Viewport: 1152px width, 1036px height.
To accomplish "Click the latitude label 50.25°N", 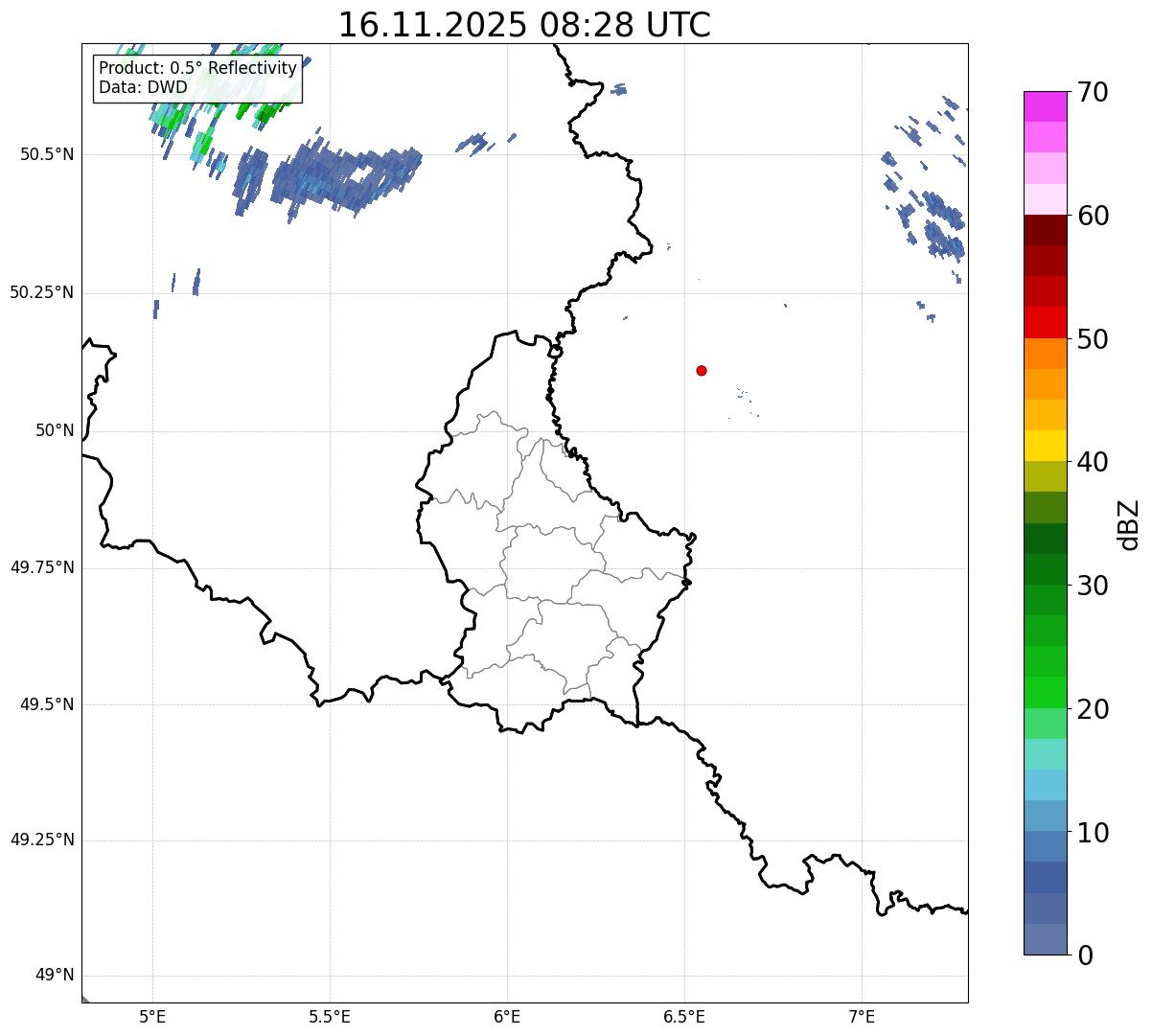I will coord(42,292).
